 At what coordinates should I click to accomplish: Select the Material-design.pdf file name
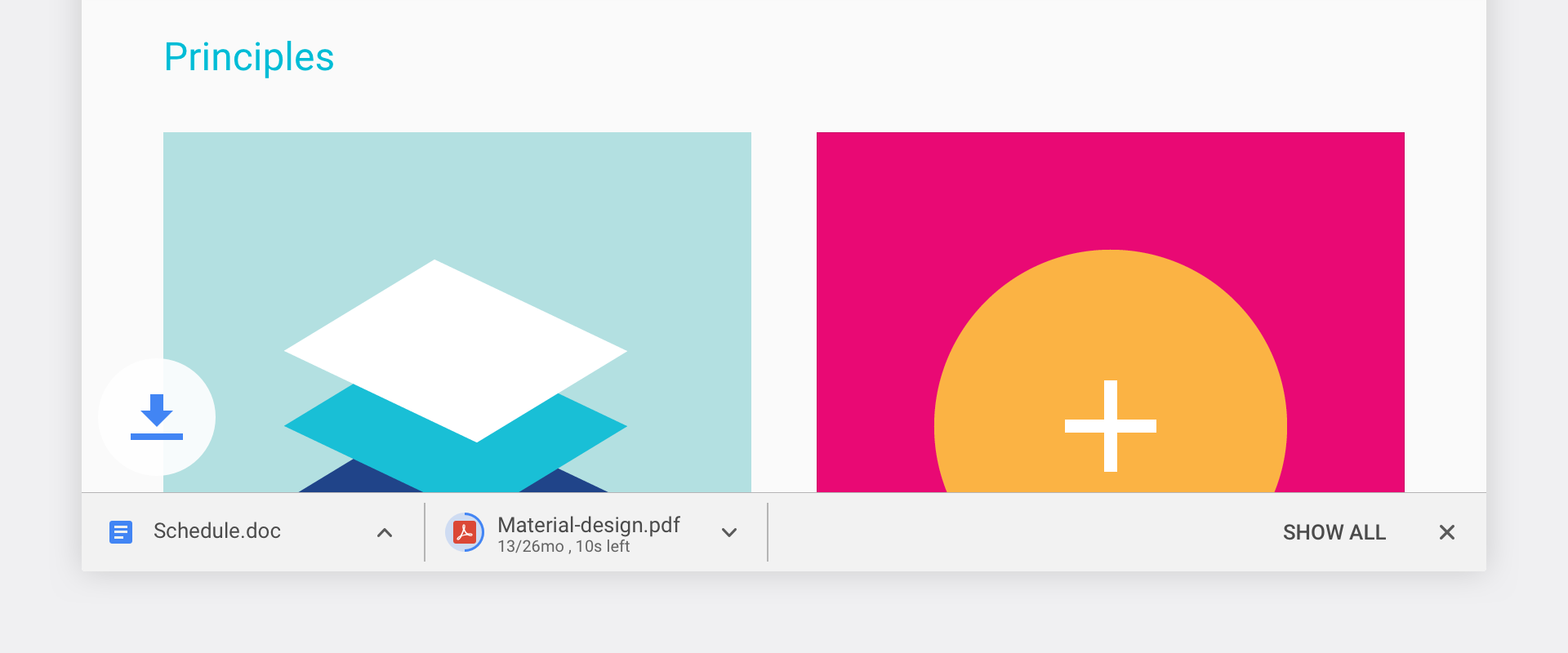(588, 525)
